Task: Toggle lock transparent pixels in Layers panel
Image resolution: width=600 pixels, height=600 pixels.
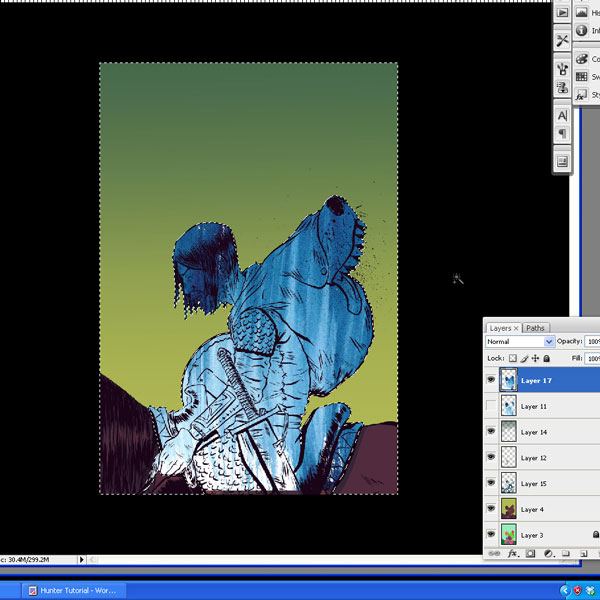Action: [x=513, y=358]
